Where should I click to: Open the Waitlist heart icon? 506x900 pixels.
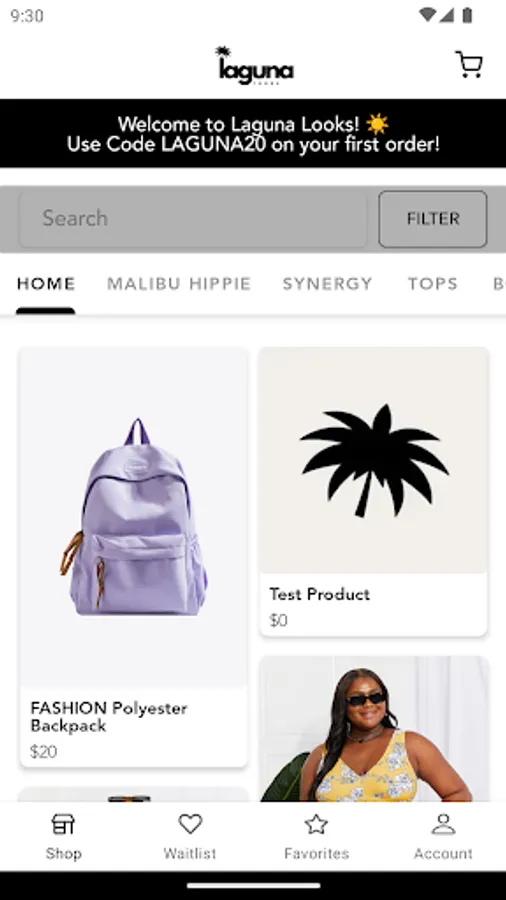pos(190,824)
